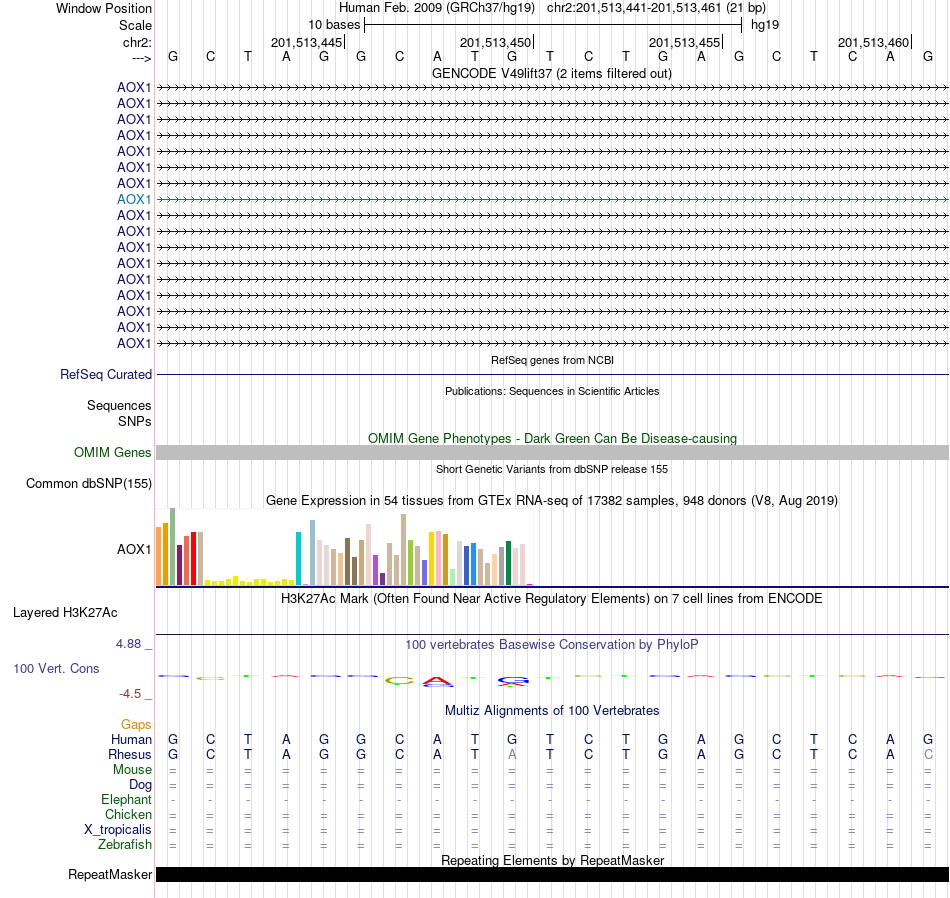The height and width of the screenshot is (898, 950).
Task: Select the light-blue highlighted AOX1 transcript label
Action: click(134, 199)
